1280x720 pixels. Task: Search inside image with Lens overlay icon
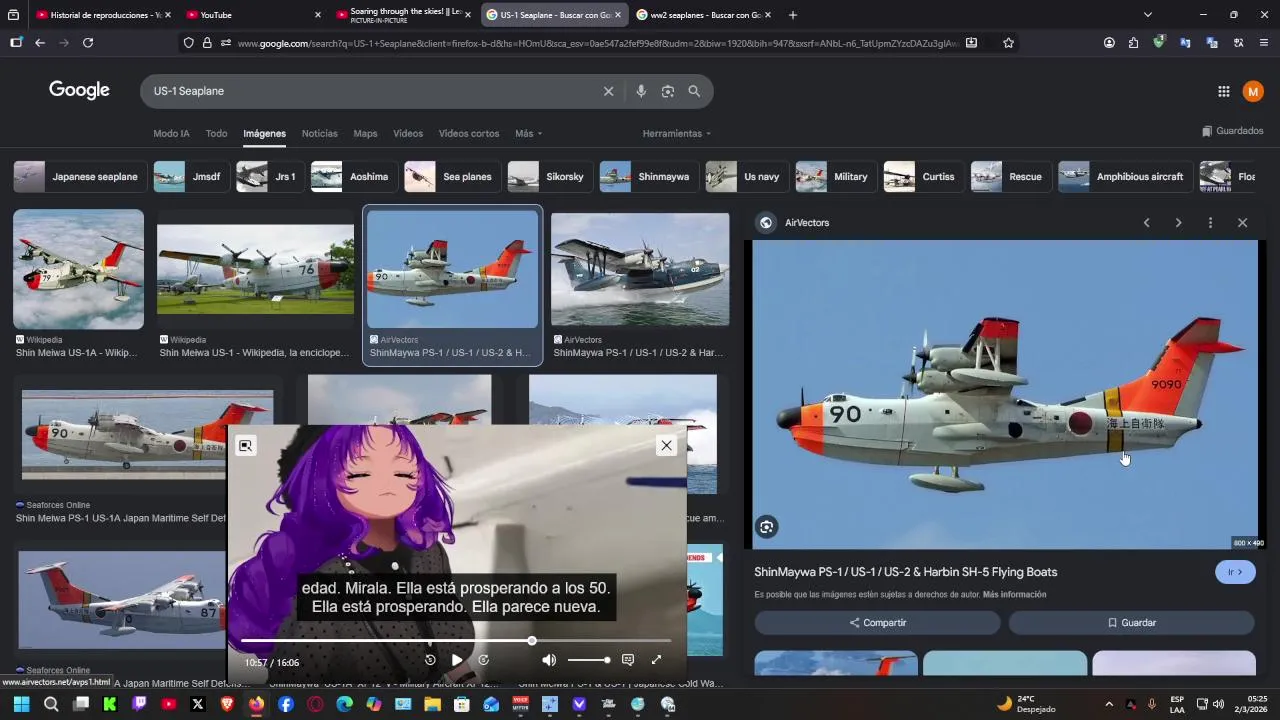766,527
